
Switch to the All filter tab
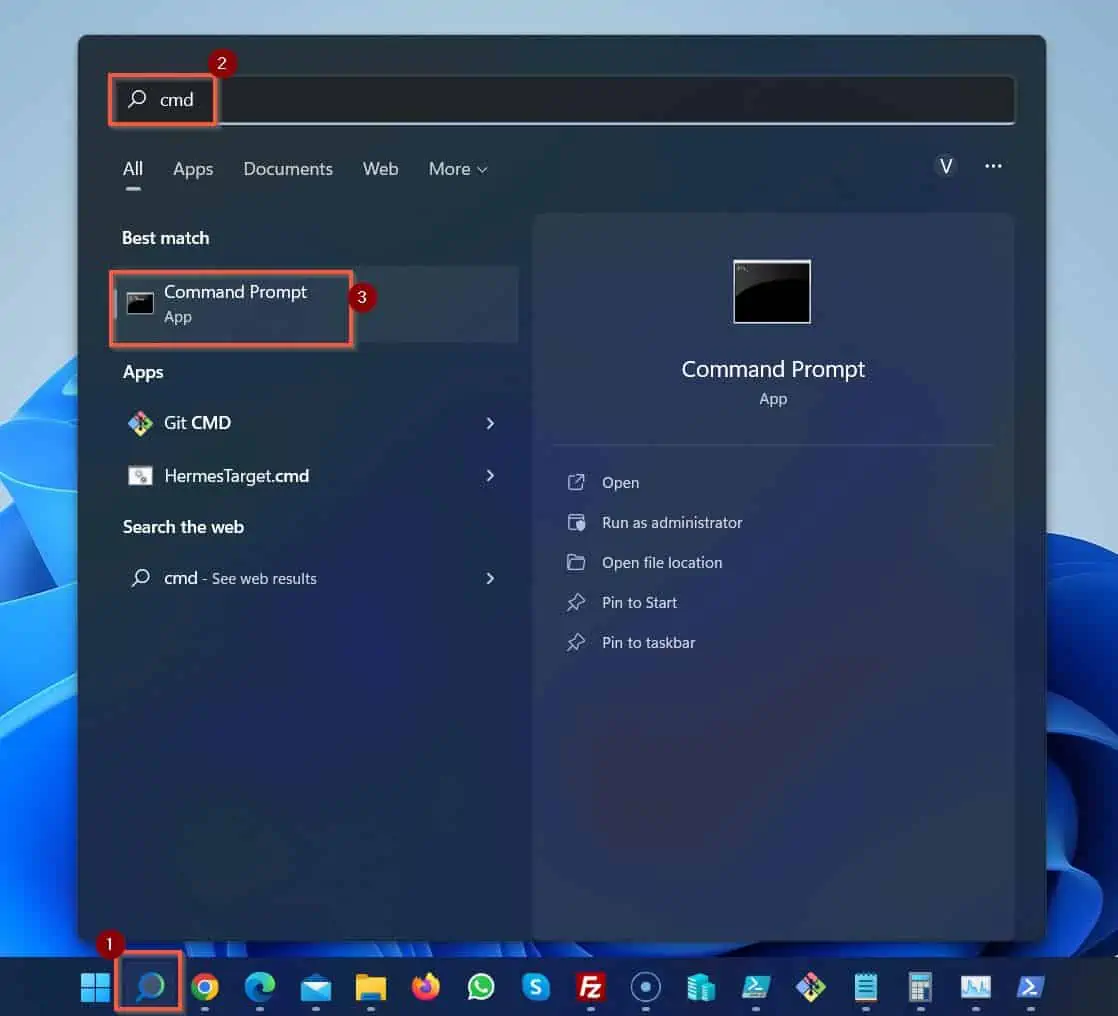coord(133,169)
